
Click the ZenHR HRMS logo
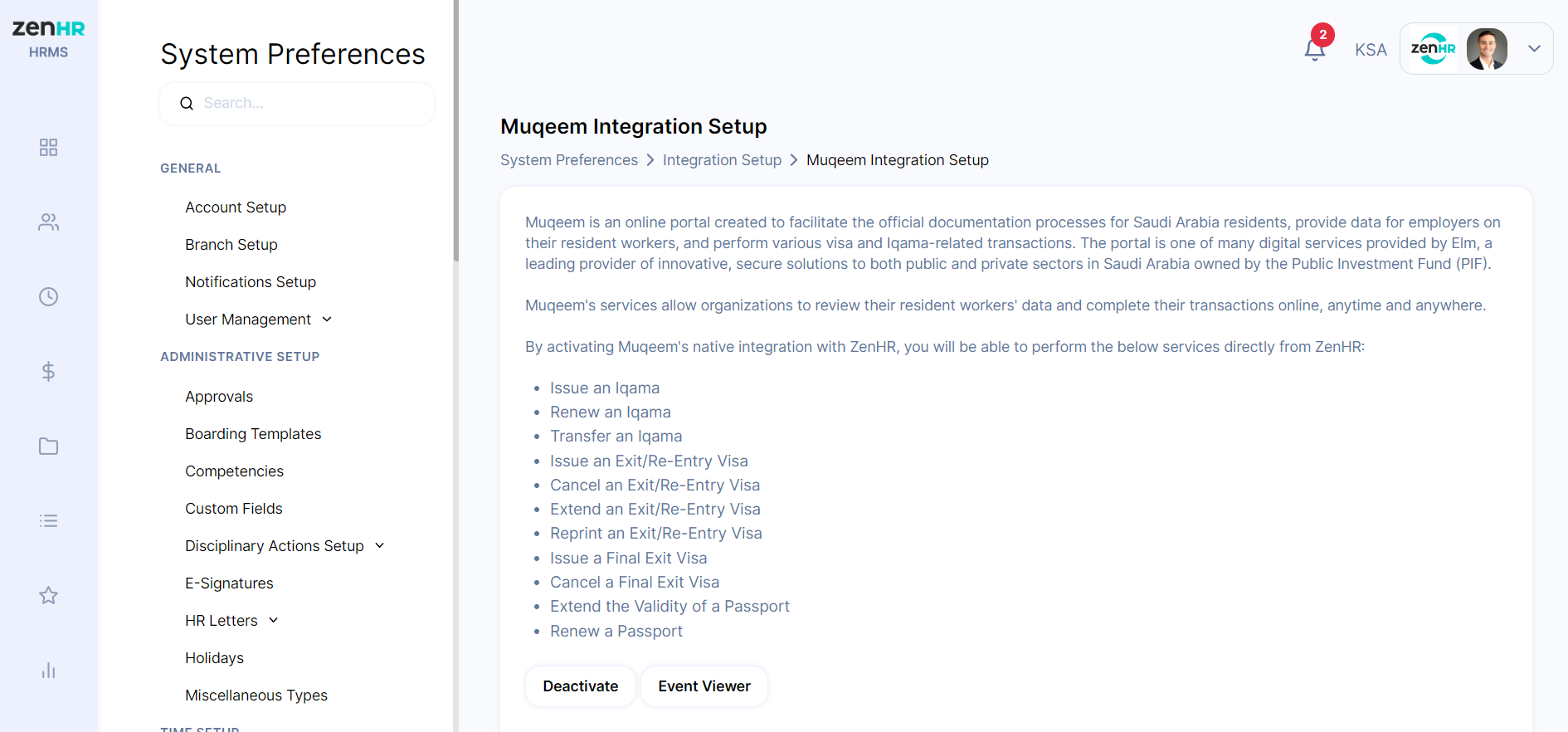(48, 38)
